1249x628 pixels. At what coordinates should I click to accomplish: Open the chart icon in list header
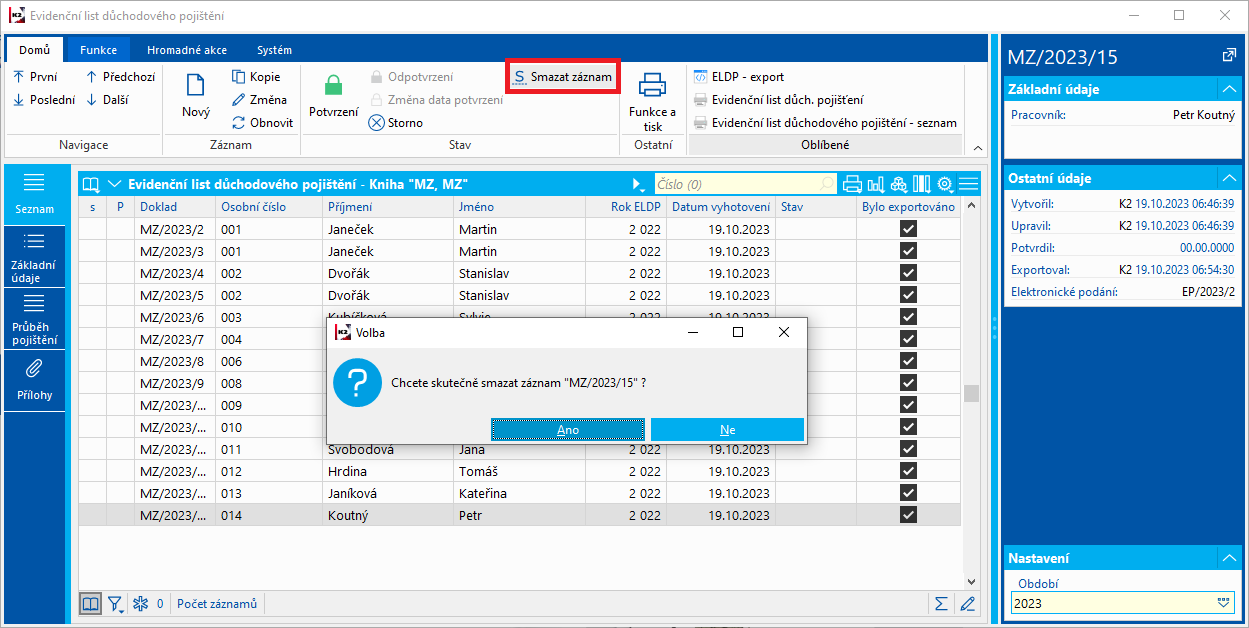click(x=876, y=184)
